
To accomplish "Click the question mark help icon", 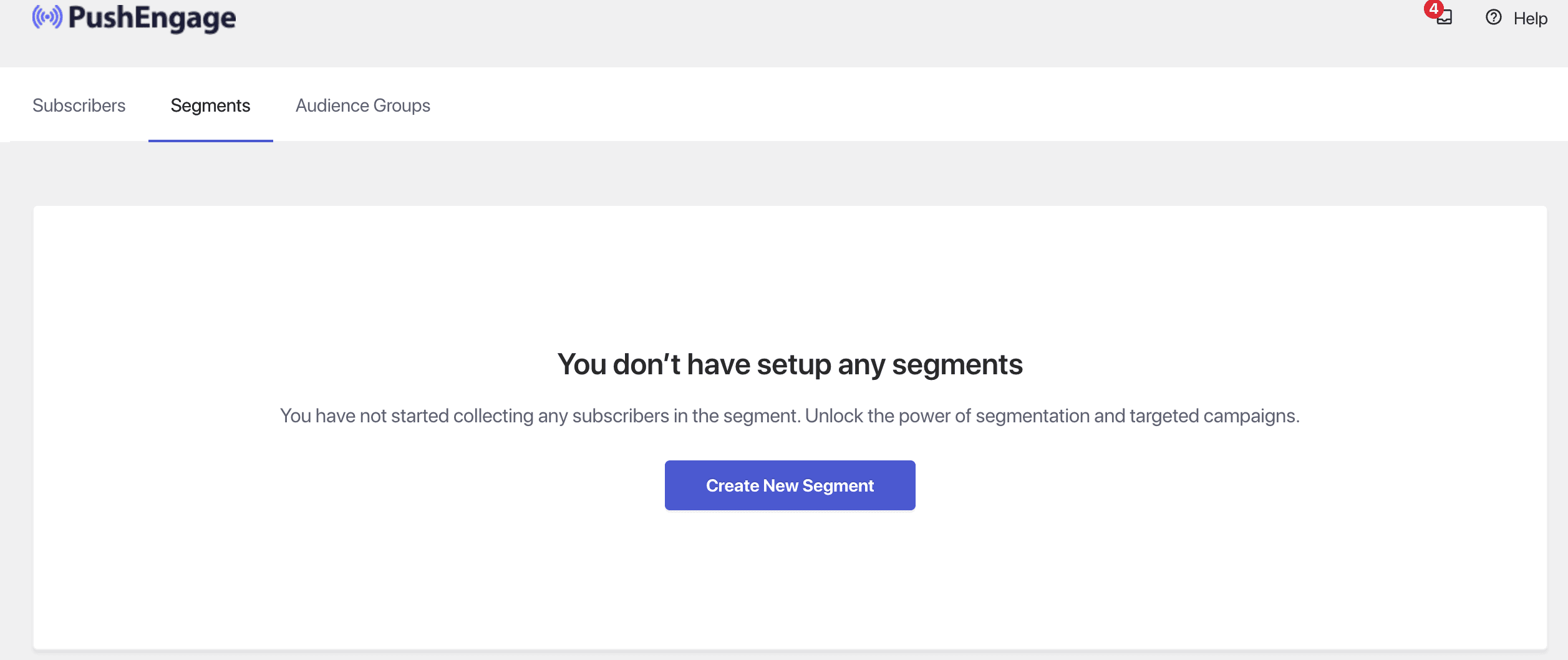I will [x=1493, y=17].
